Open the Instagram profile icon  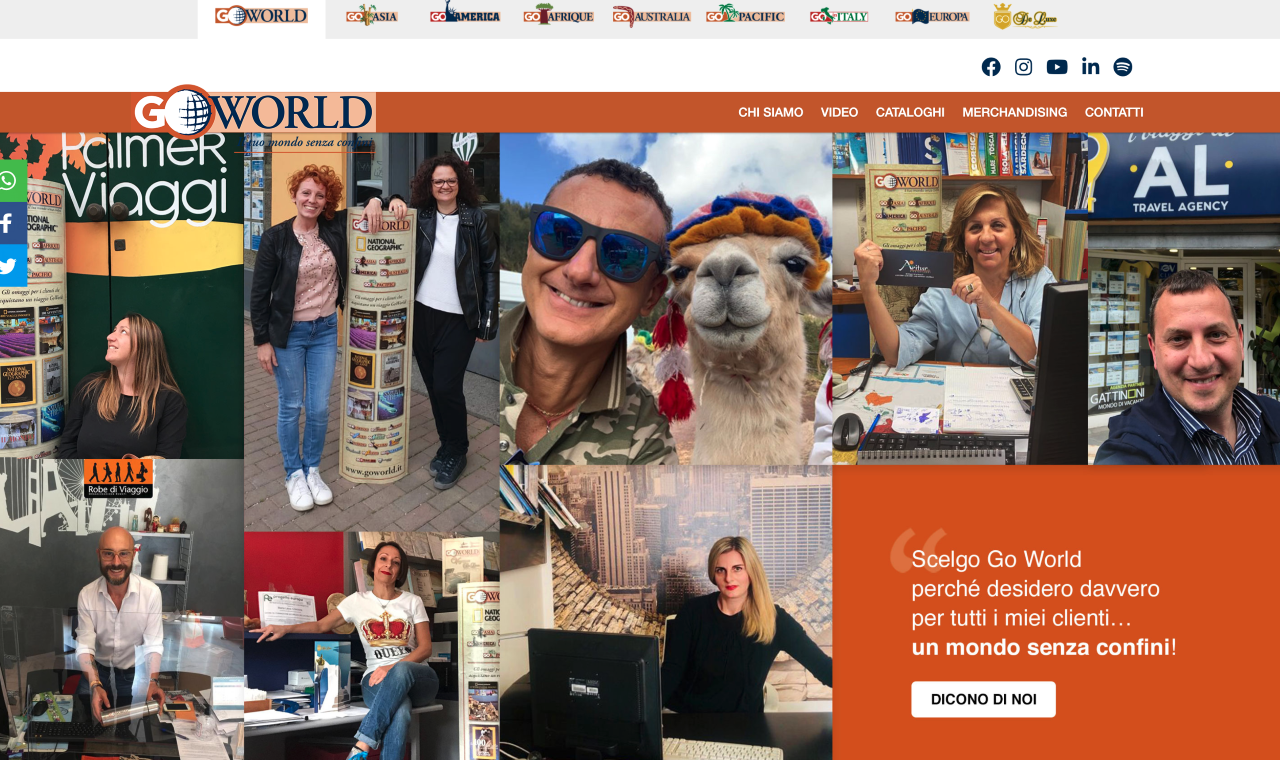pos(1023,67)
